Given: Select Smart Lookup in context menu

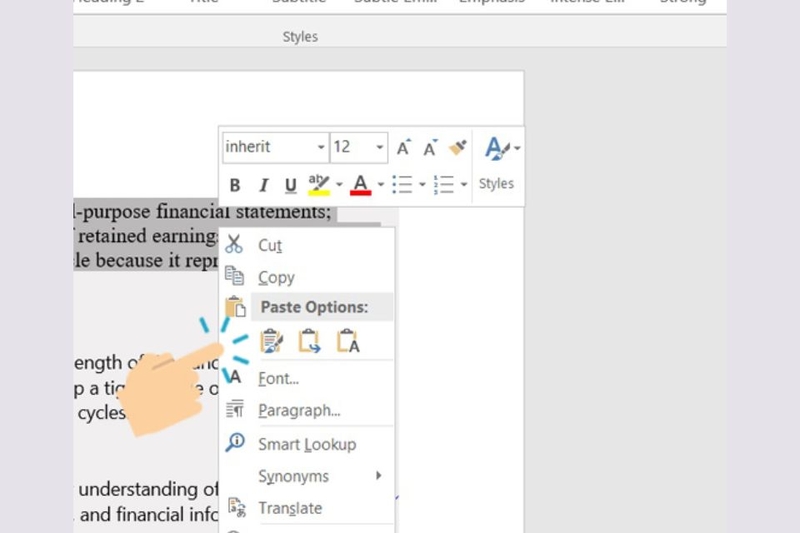Looking at the screenshot, I should pos(307,445).
